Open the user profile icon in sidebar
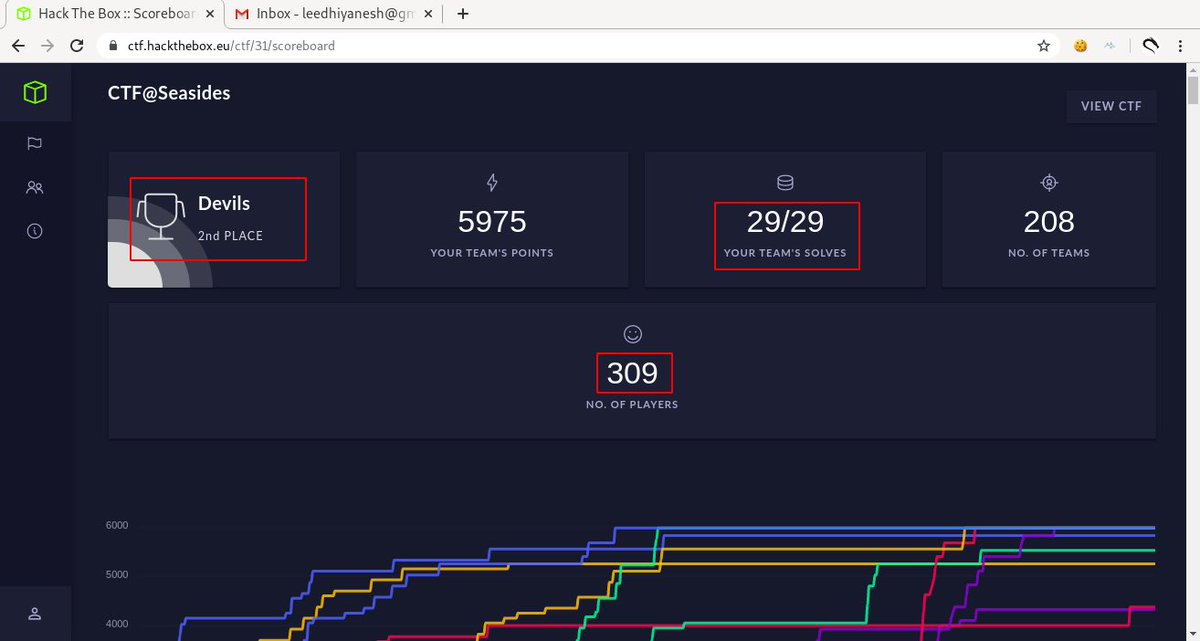1200x641 pixels. pos(35,613)
